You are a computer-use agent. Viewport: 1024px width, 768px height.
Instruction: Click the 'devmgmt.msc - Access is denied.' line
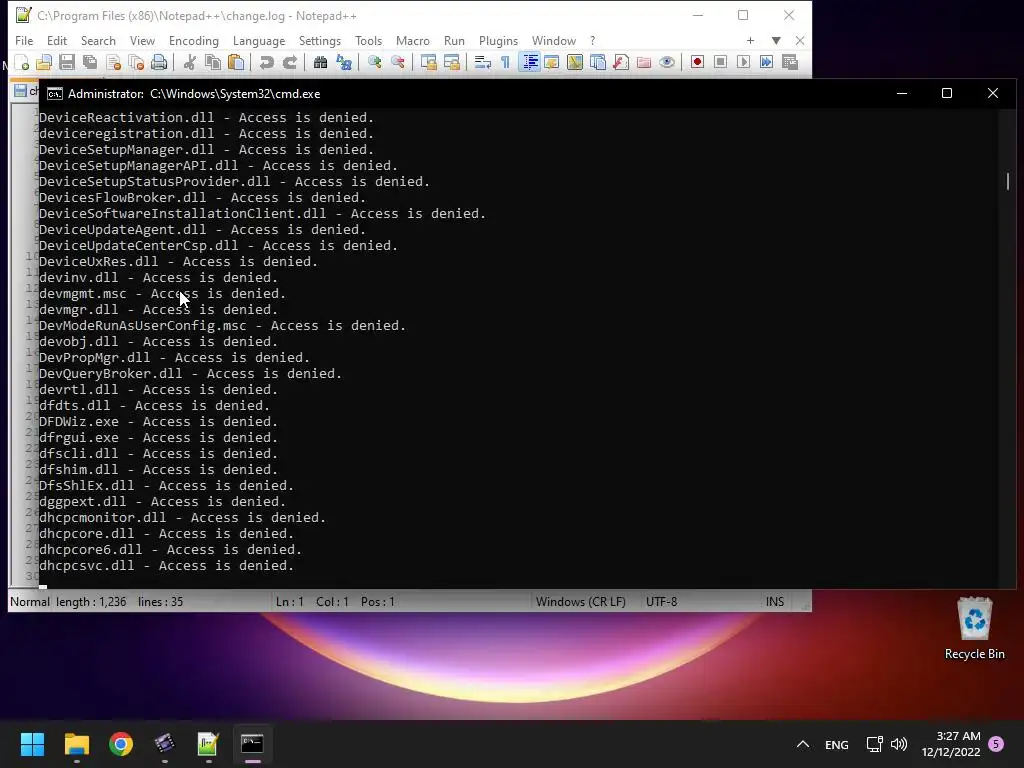coord(163,294)
